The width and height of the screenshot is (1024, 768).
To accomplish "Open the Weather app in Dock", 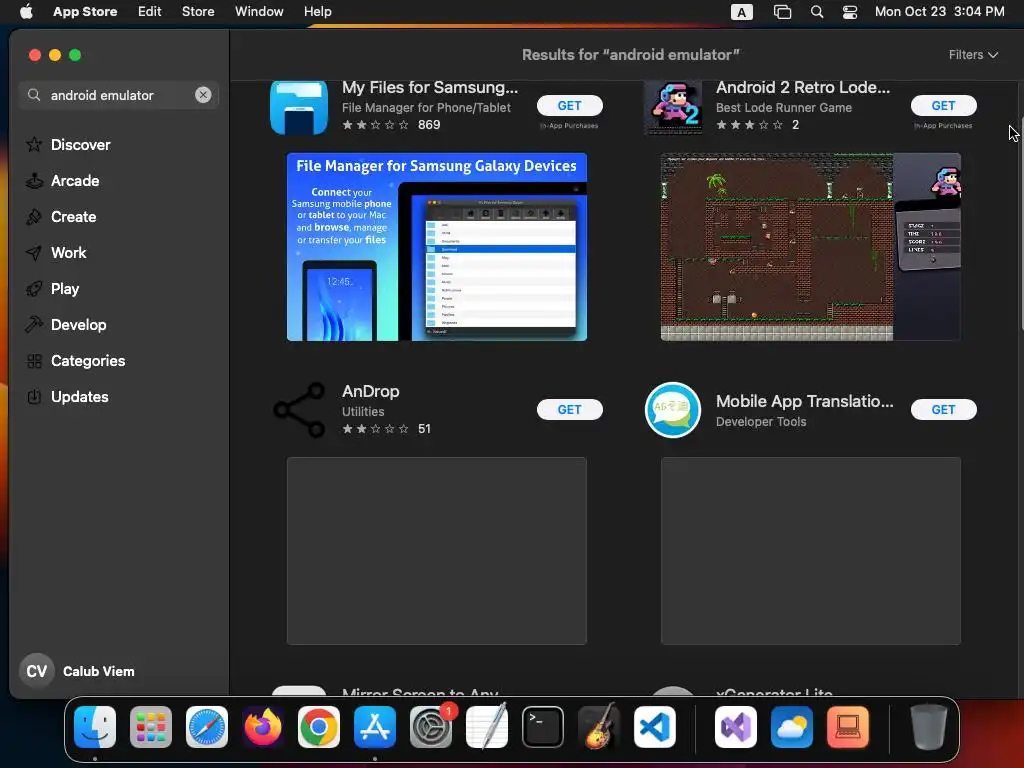I will pyautogui.click(x=792, y=726).
